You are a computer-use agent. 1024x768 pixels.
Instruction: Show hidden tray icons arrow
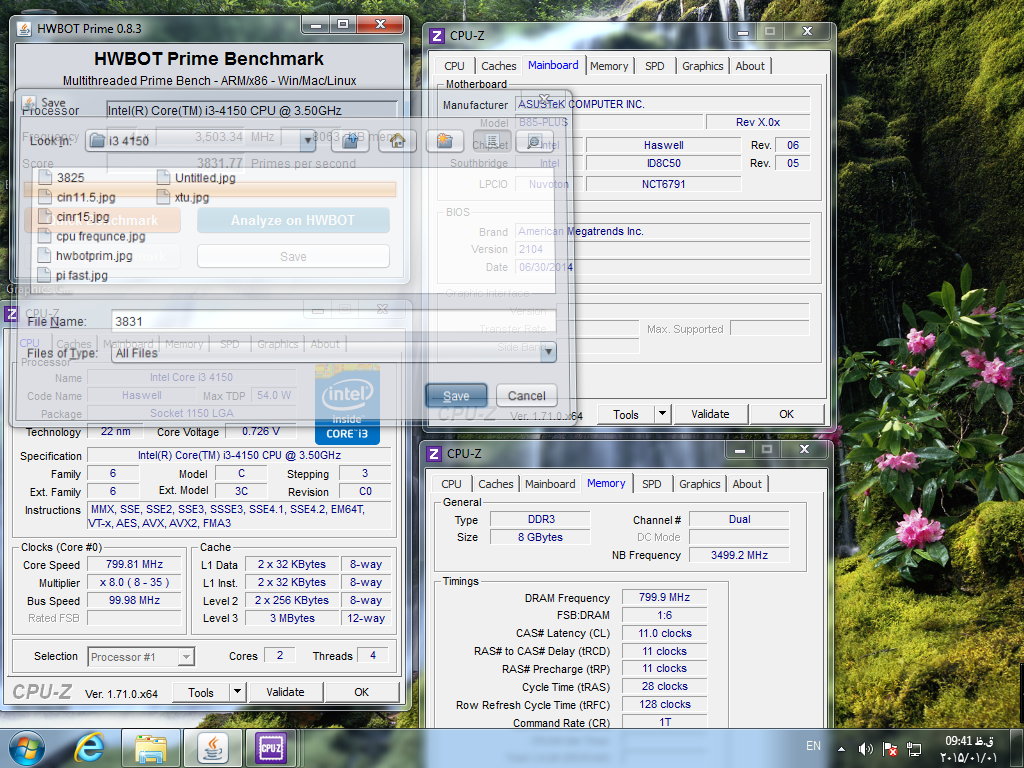(841, 749)
